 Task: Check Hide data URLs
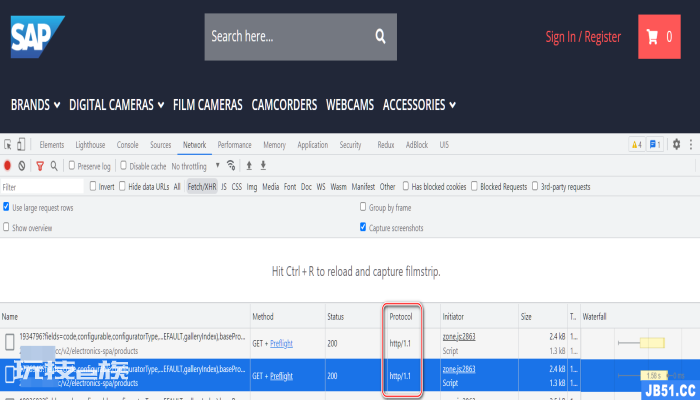coord(122,186)
